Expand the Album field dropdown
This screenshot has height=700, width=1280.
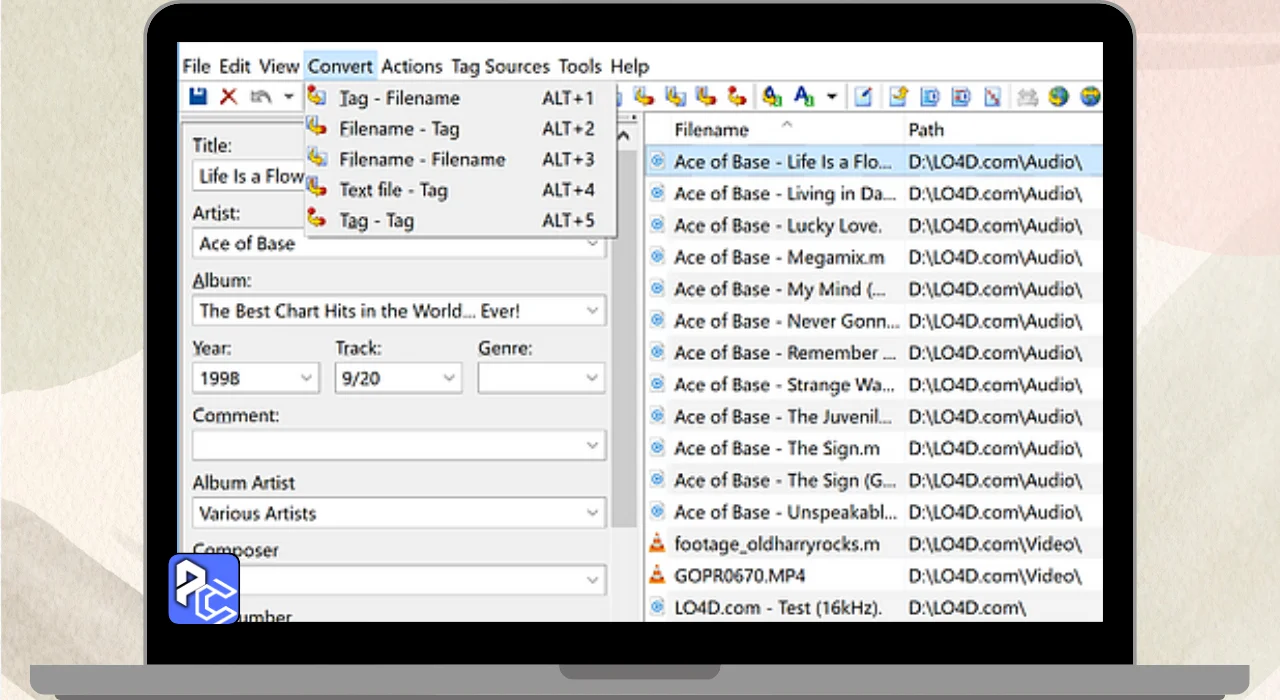tap(592, 311)
